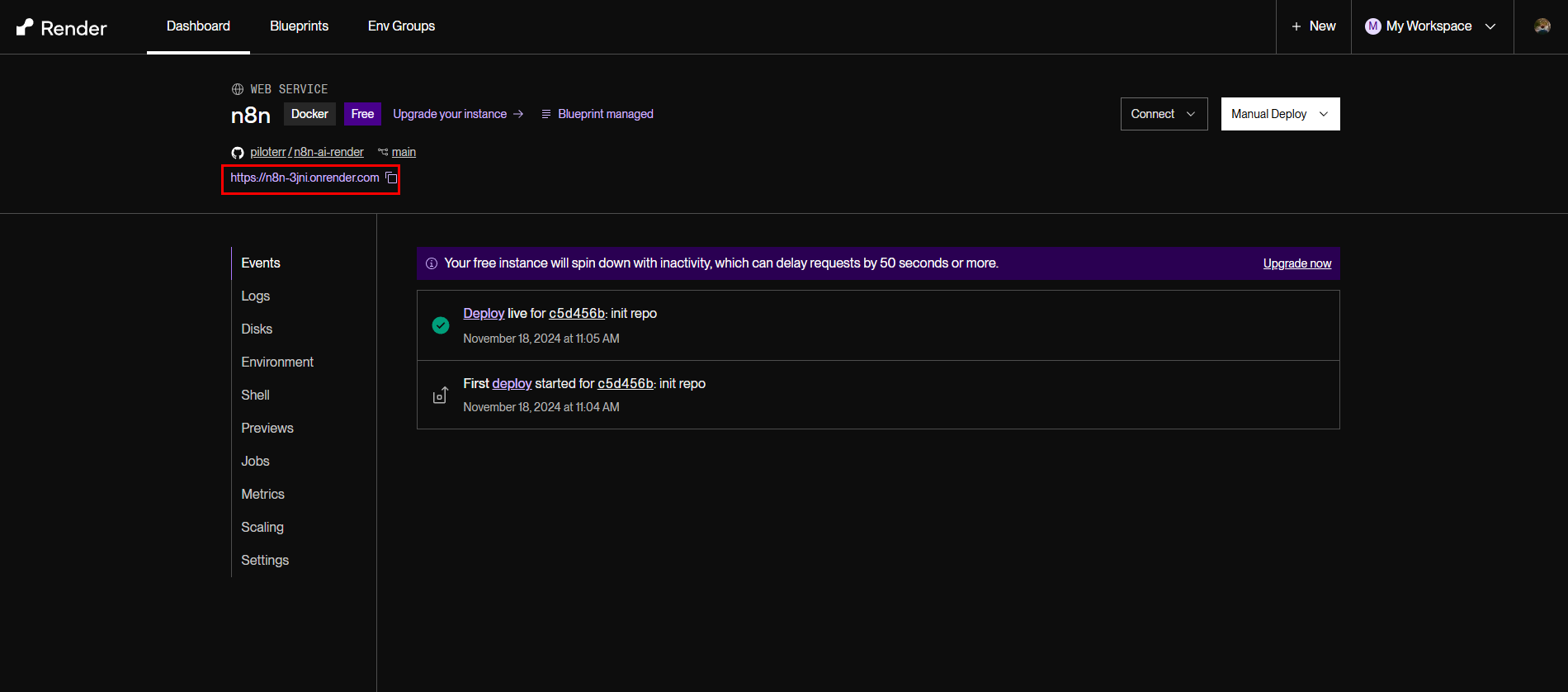Open the piloterr / n8n-ai-render repository link
1568x692 pixels.
click(307, 152)
